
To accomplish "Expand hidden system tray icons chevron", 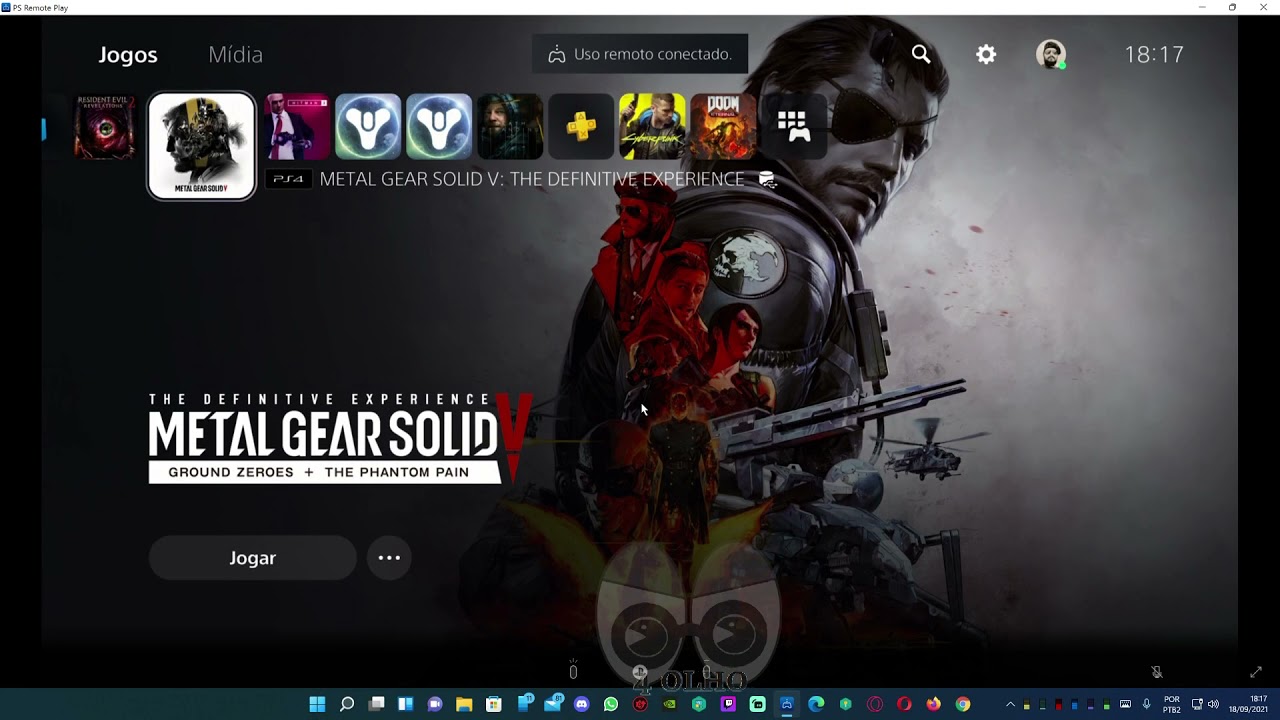I will [x=1010, y=704].
